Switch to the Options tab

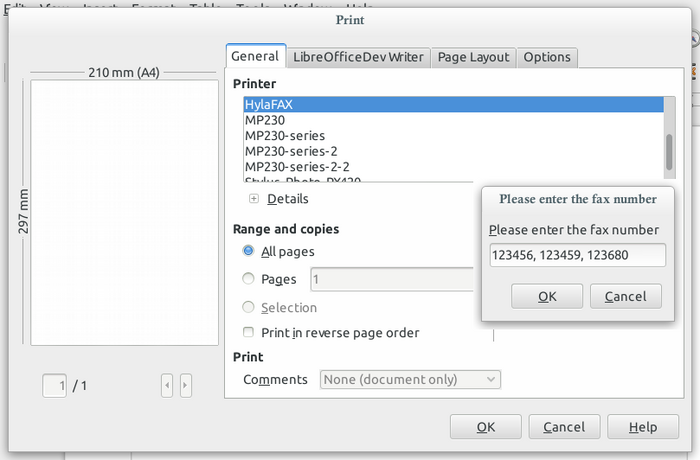[547, 57]
